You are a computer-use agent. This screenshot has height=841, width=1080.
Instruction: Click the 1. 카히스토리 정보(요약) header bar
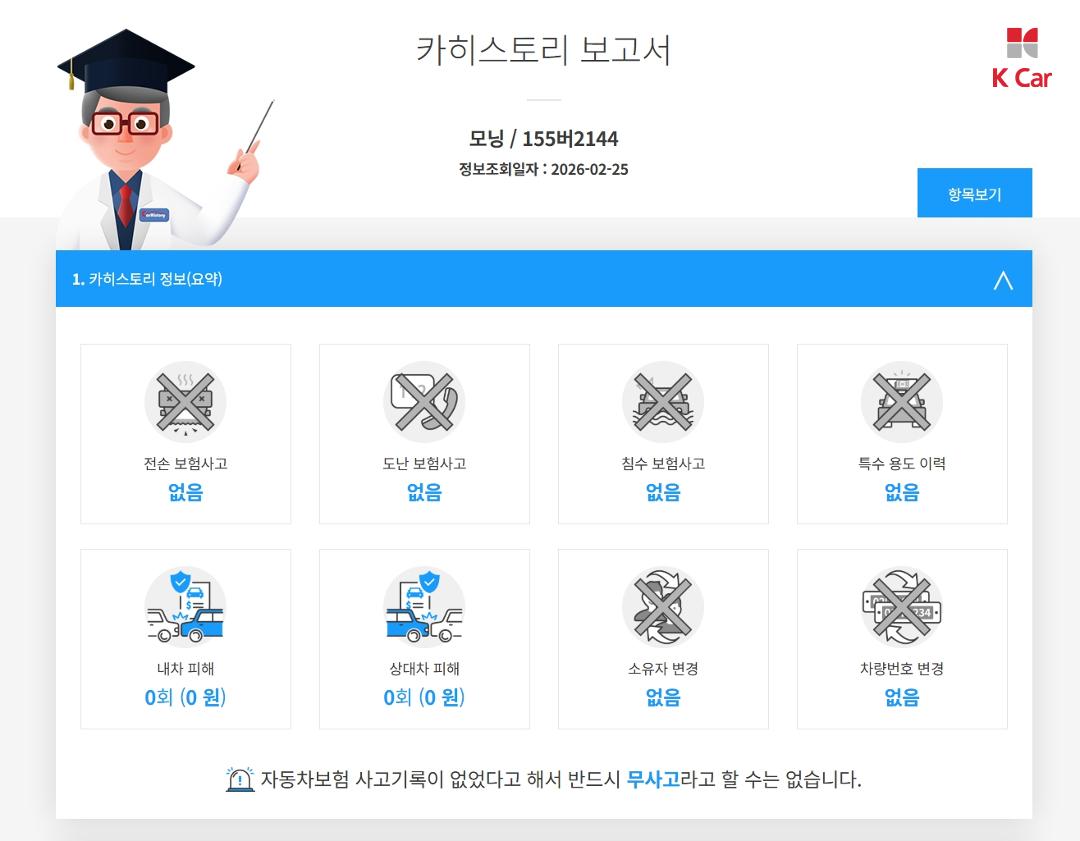pos(543,278)
